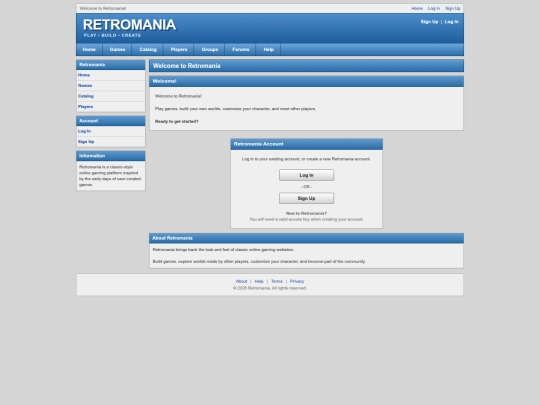Click the 'Account' sidebar header

click(x=111, y=121)
